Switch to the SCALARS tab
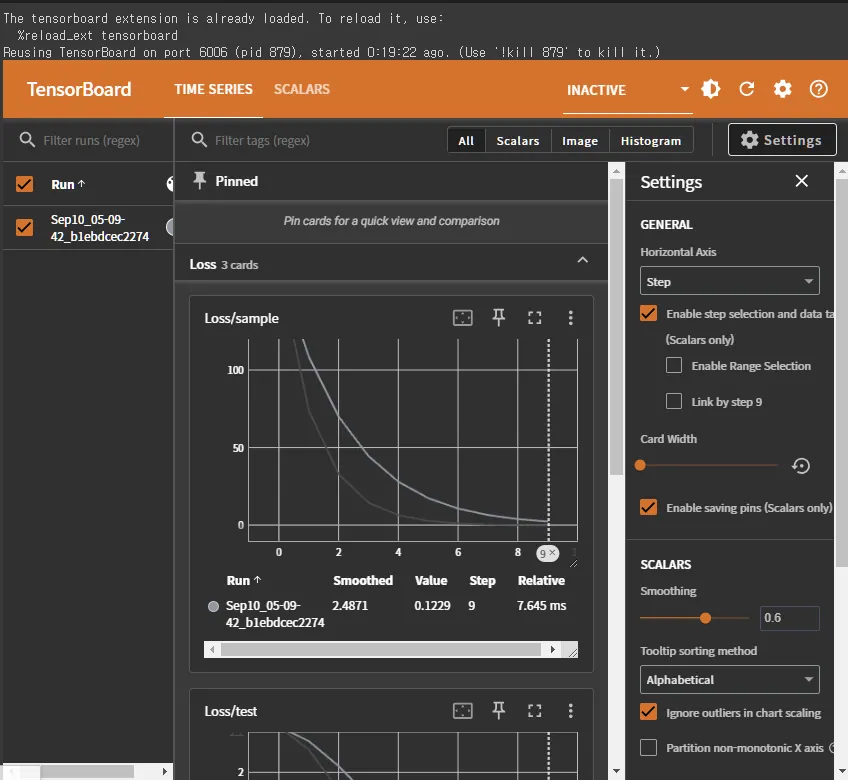 tap(302, 89)
